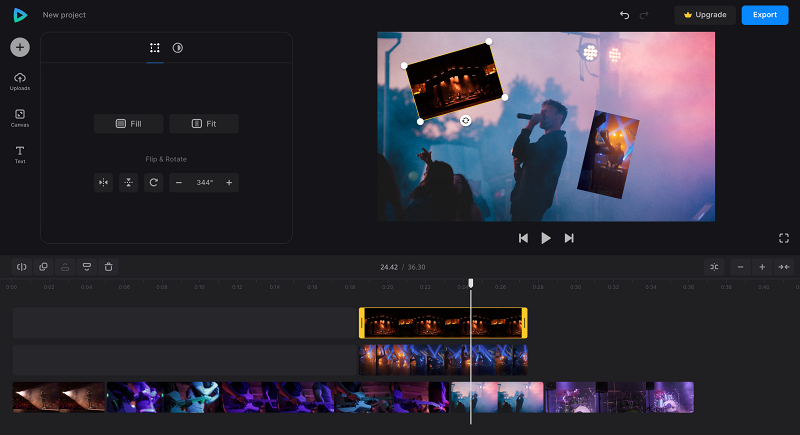The width and height of the screenshot is (800, 435).
Task: Flip the clip horizontally
Action: click(104, 183)
